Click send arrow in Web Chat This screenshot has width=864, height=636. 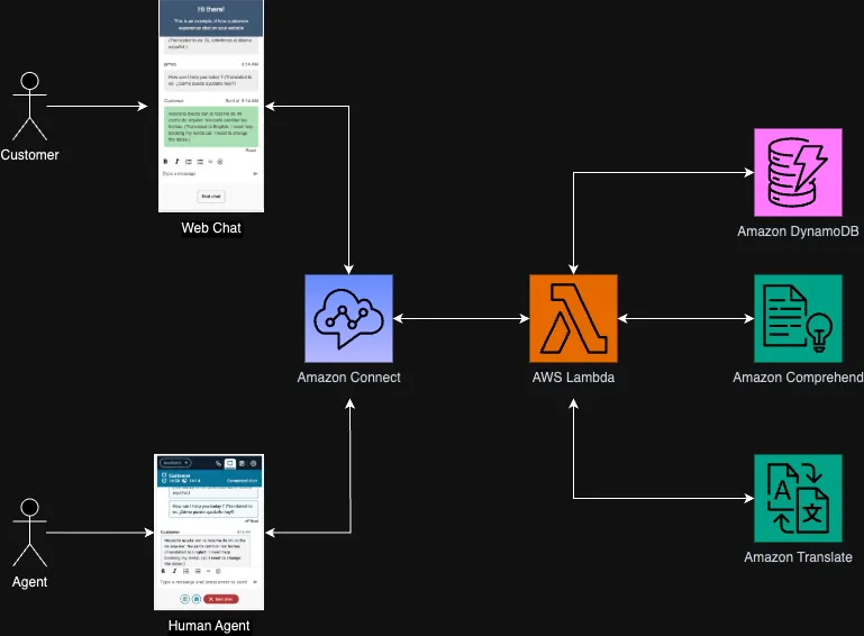click(x=255, y=174)
